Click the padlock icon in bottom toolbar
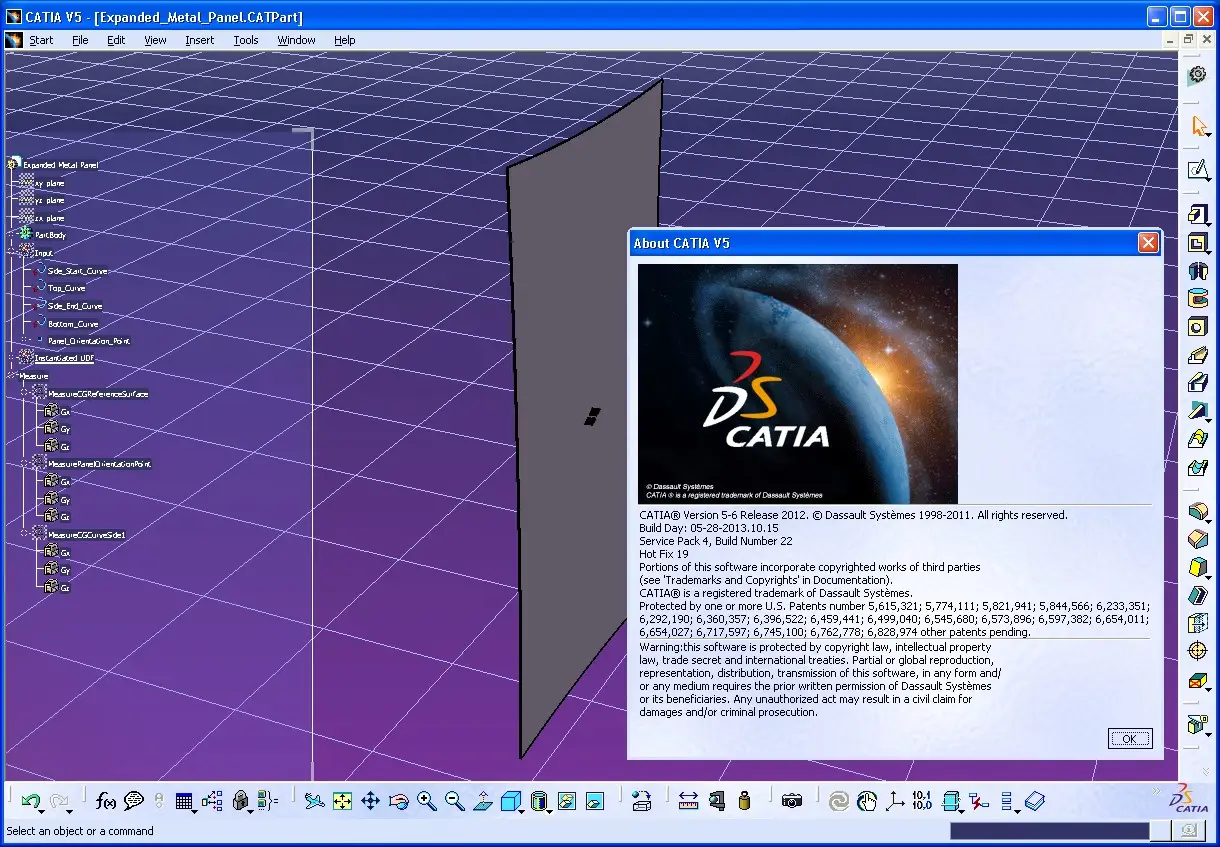 point(240,801)
